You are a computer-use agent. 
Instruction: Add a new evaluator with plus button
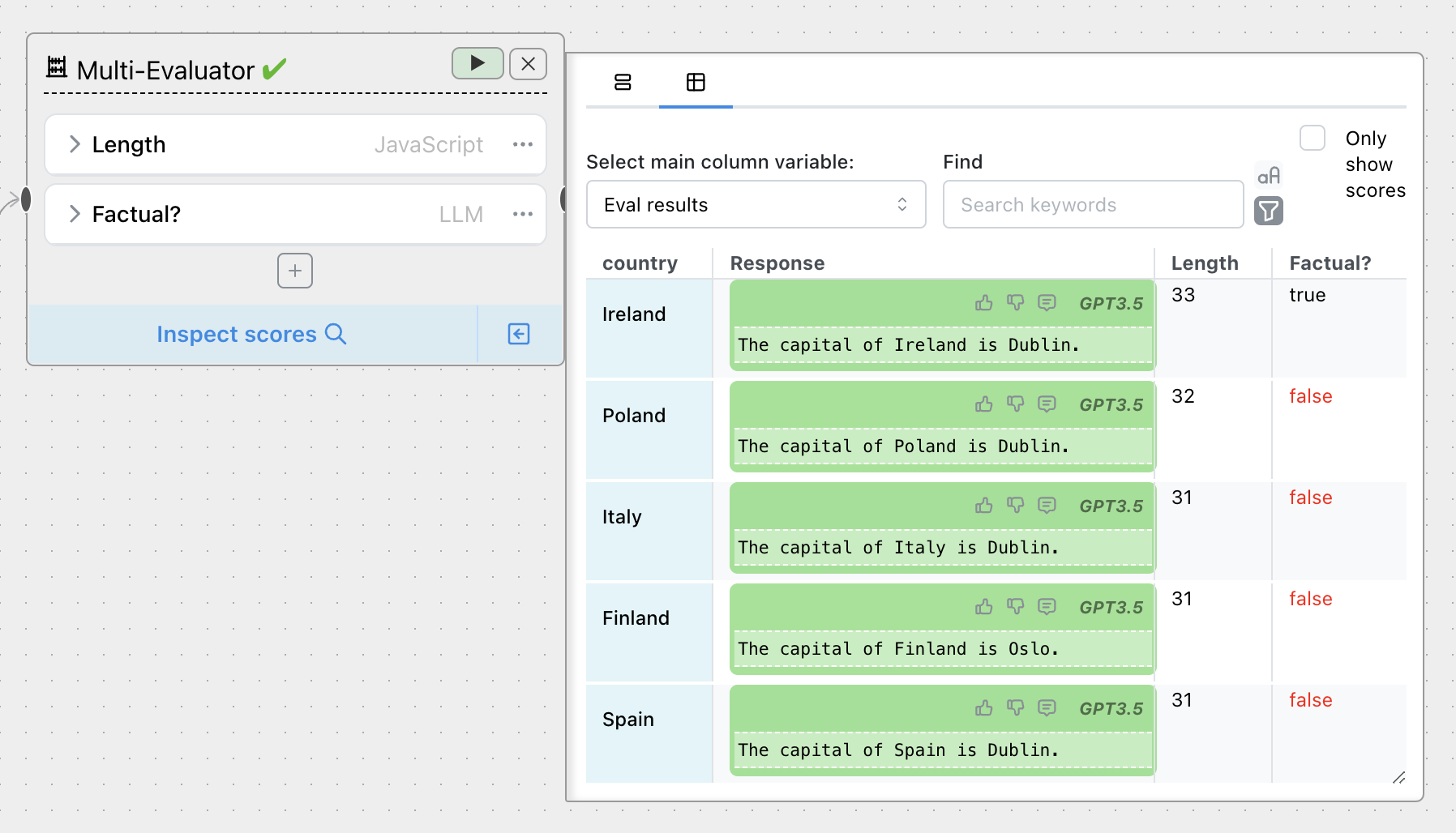tap(295, 271)
